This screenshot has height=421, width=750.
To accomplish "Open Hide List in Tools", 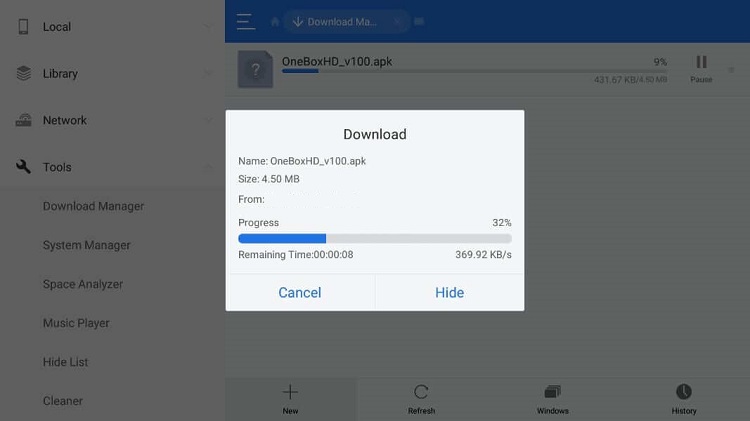I will tap(66, 362).
